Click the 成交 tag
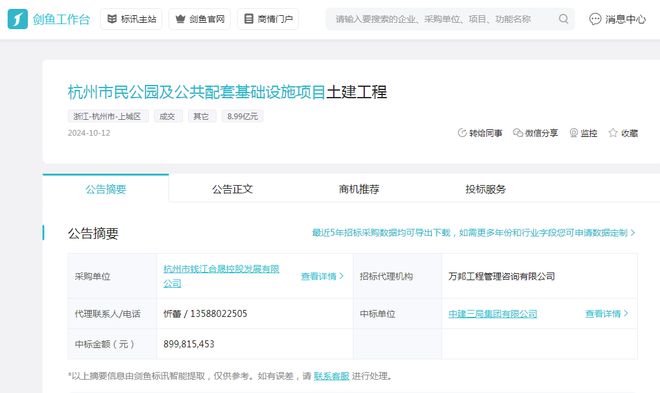 168,116
